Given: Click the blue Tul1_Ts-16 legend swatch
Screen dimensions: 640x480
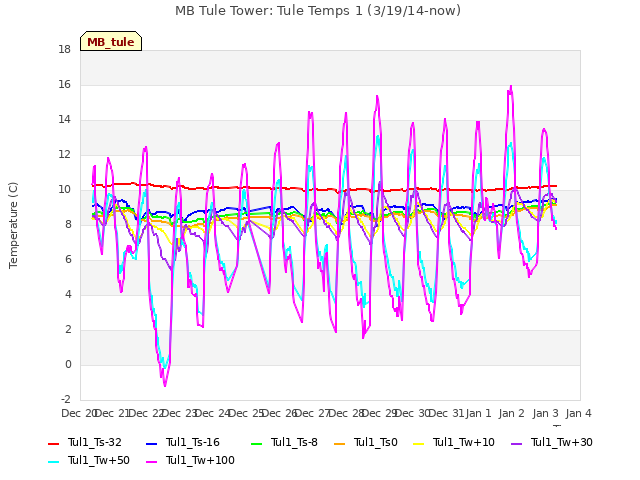Looking at the screenshot, I should [x=151, y=443].
